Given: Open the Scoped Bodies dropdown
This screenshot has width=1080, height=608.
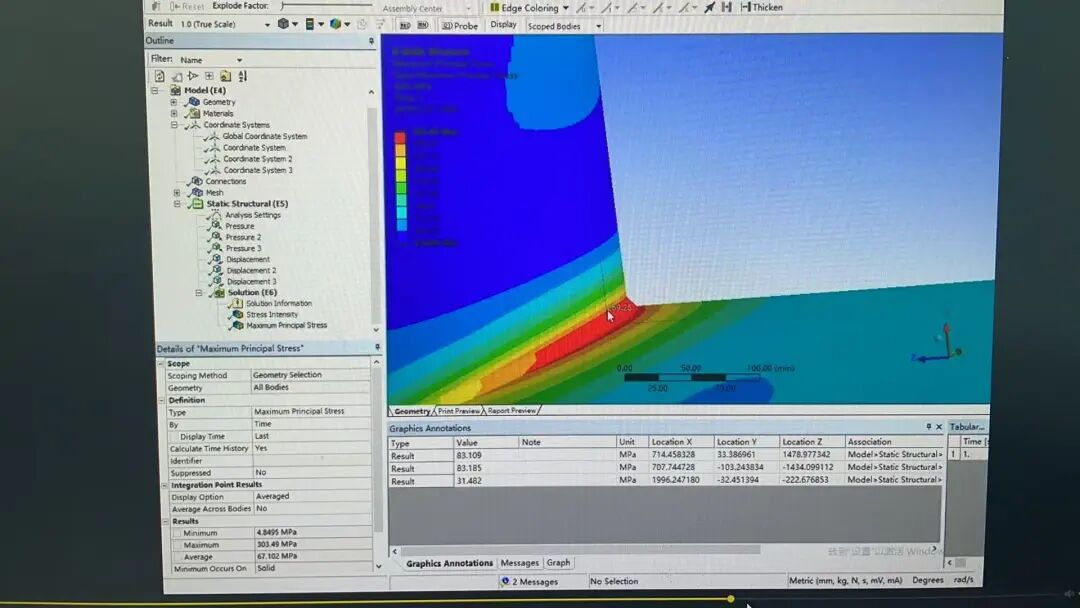Looking at the screenshot, I should click(x=599, y=26).
